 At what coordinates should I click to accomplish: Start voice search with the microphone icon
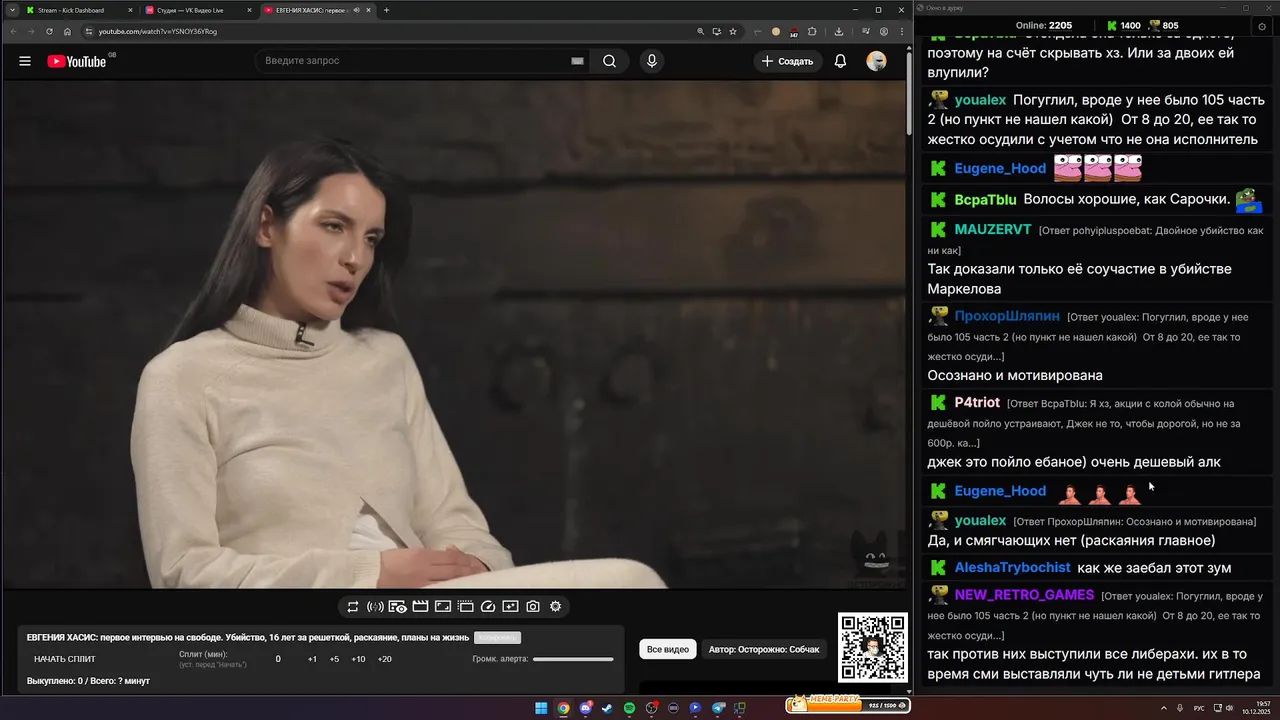pos(652,61)
